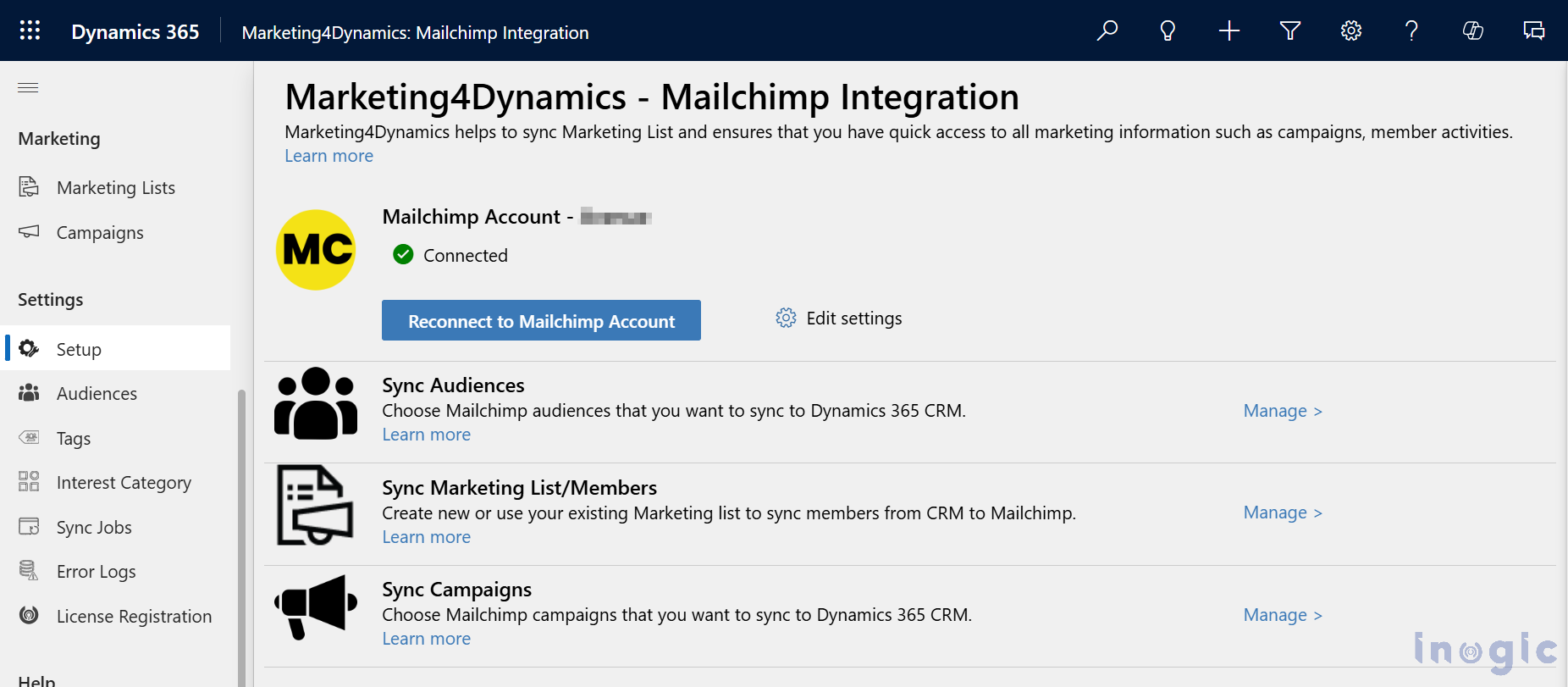The image size is (1568, 687).
Task: Click the plus quick create icon
Action: coord(1228,31)
